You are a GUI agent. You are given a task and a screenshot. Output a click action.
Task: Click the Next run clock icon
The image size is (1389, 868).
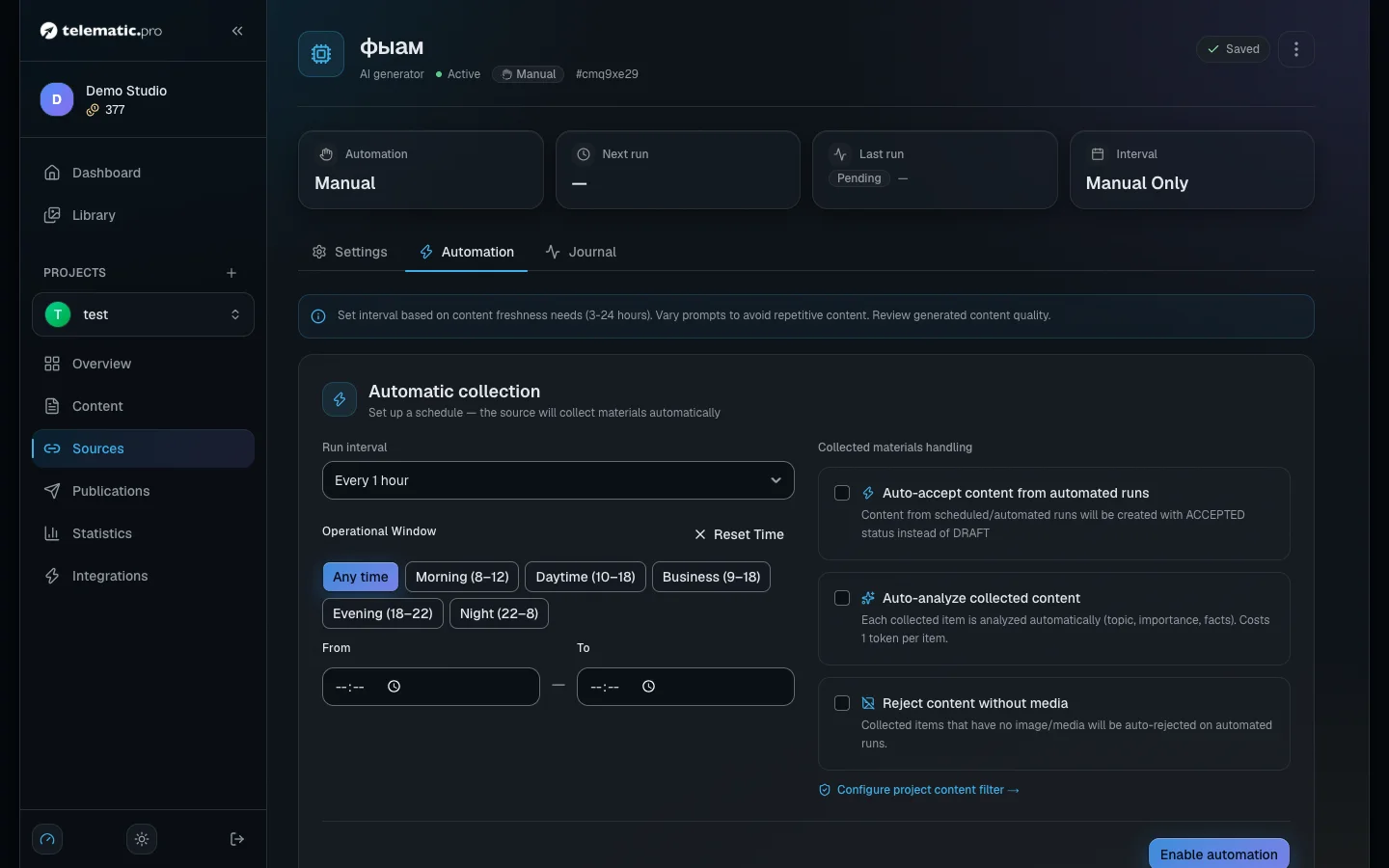coord(584,154)
